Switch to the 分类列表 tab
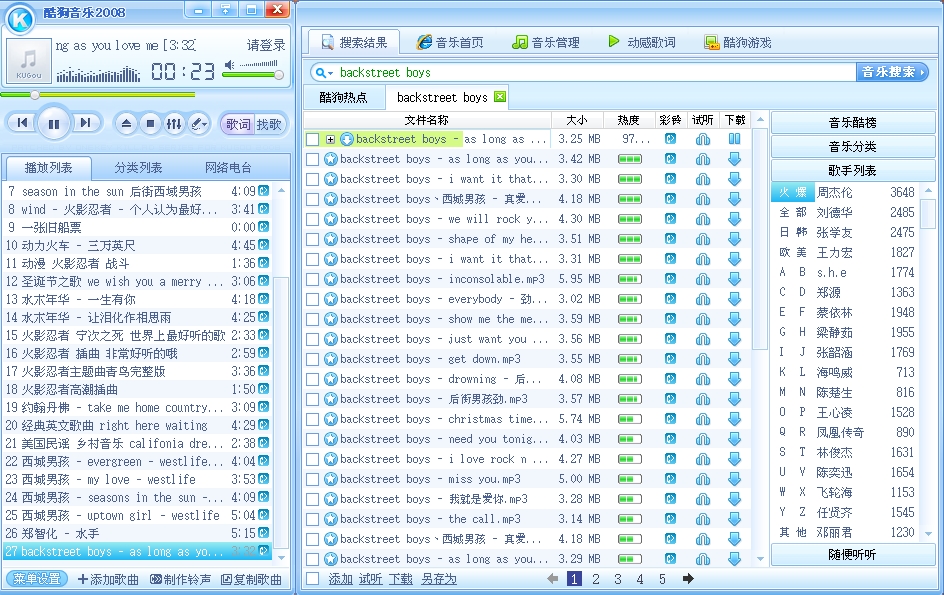 point(138,168)
